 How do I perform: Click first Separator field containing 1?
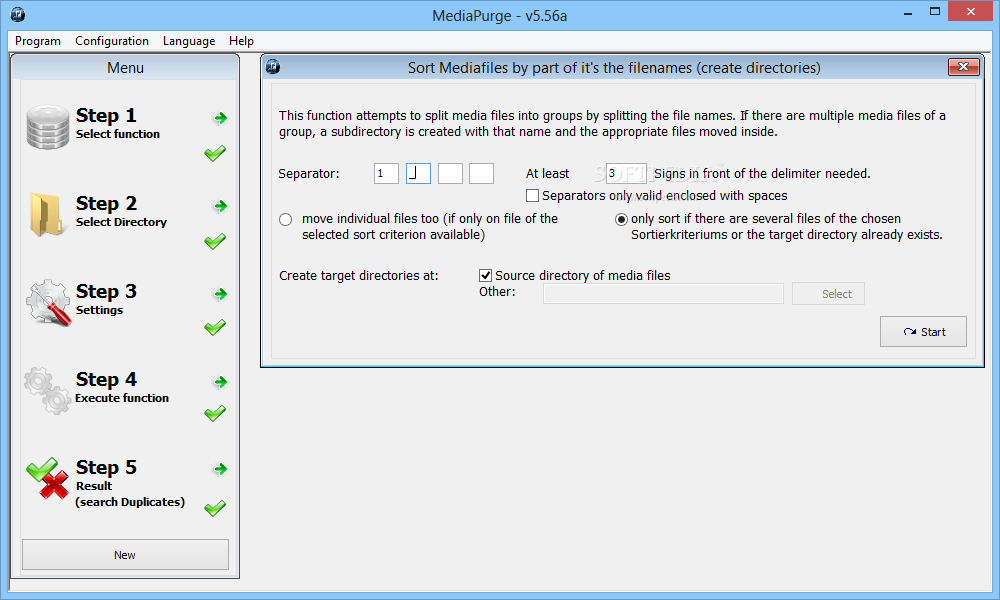coord(386,173)
